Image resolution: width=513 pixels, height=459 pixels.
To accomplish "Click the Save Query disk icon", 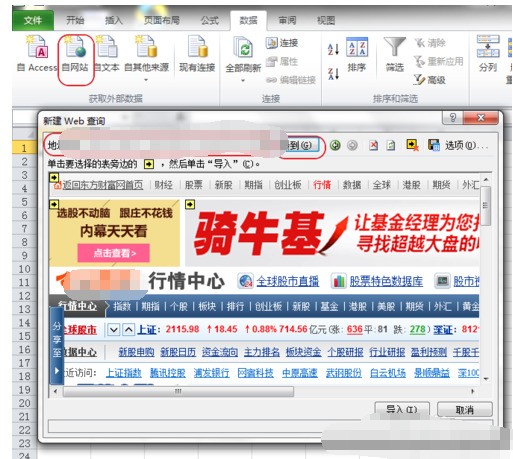I will point(434,145).
